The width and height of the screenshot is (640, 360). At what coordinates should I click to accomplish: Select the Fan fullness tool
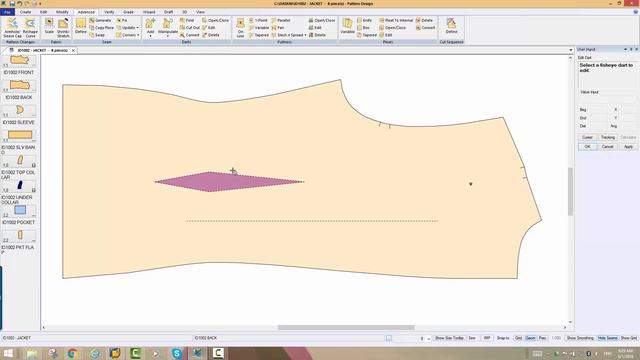278,28
